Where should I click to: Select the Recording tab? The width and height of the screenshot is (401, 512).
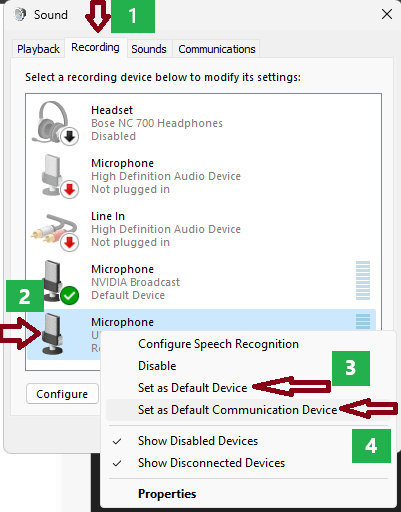95,48
